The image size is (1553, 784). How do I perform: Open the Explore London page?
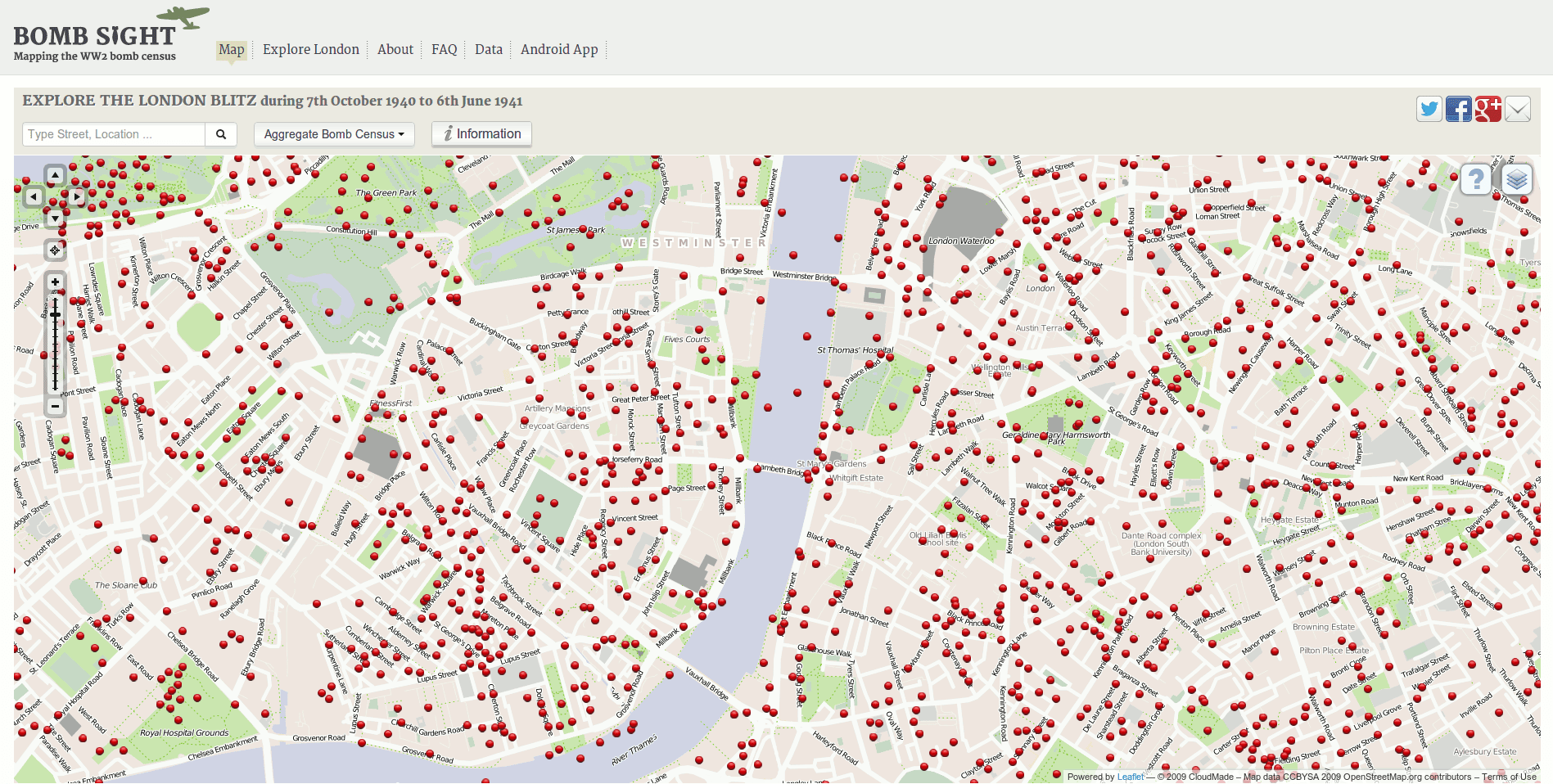coord(311,49)
